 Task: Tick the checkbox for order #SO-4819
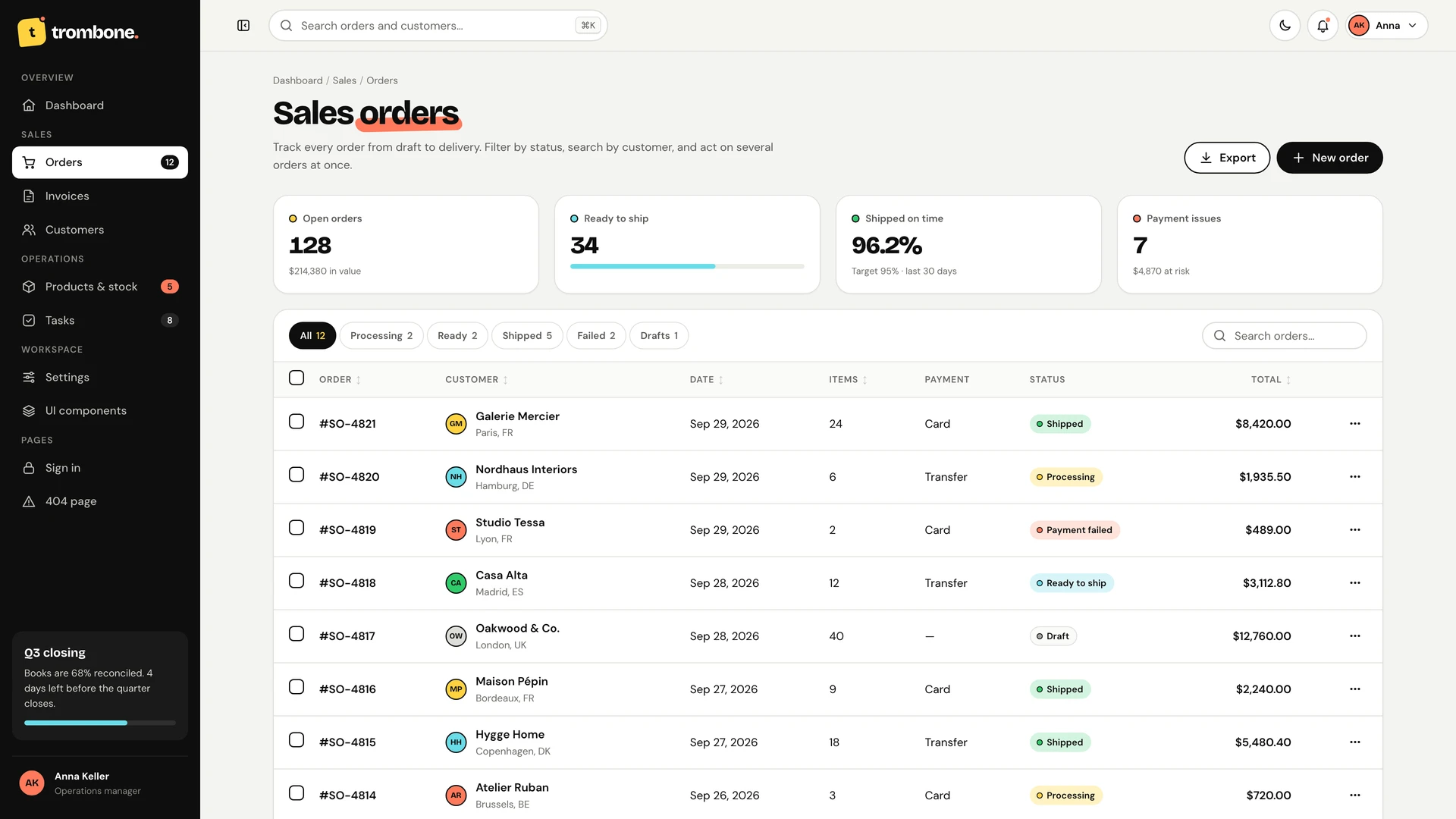click(297, 528)
